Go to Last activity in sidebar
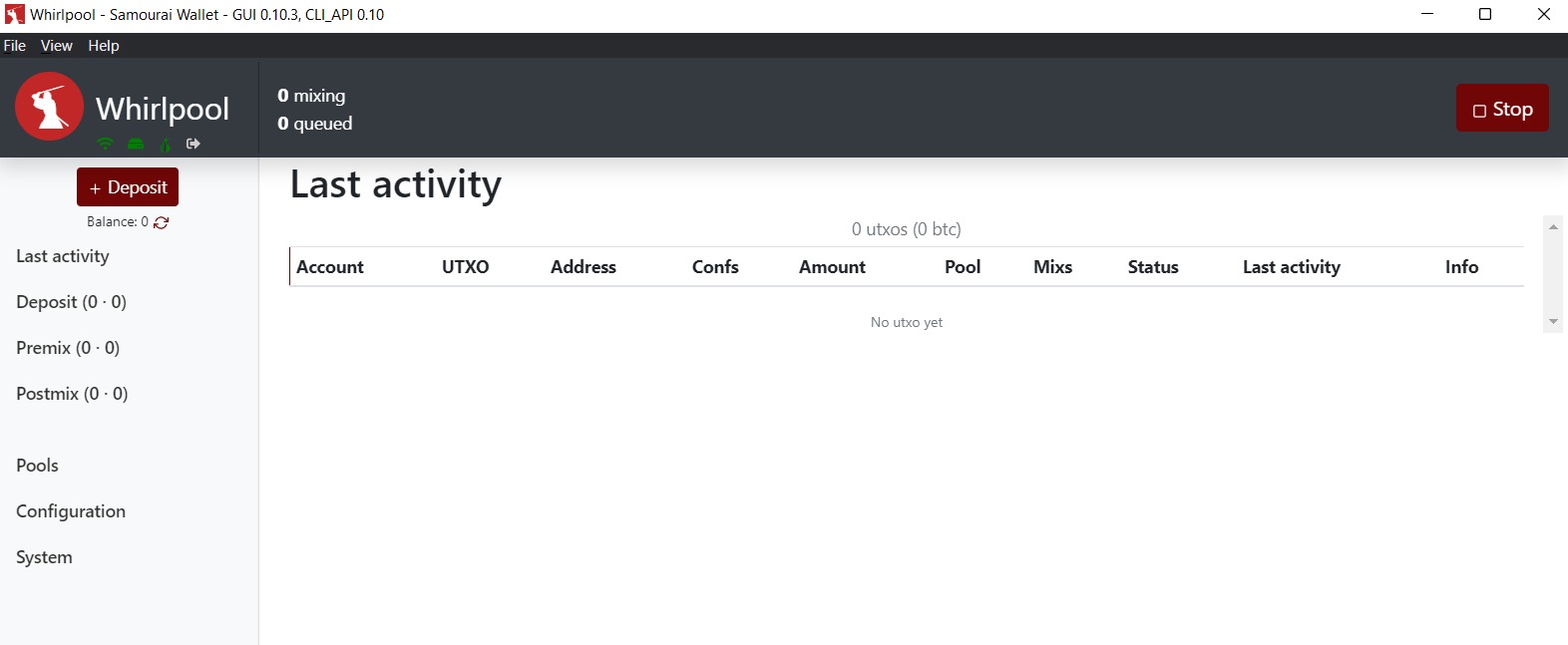This screenshot has height=645, width=1568. click(x=63, y=256)
